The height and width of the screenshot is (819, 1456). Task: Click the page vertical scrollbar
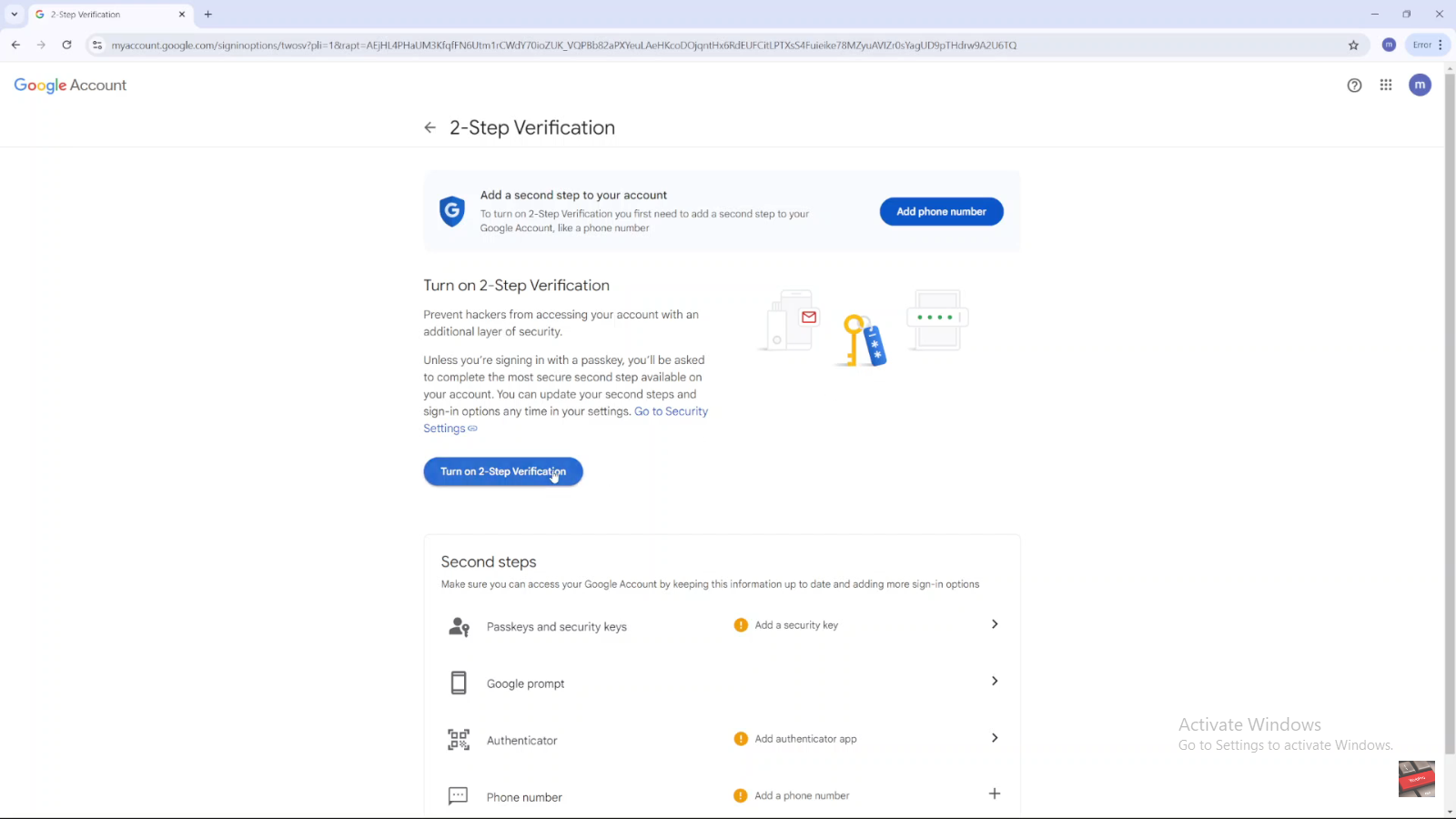tap(1450, 414)
